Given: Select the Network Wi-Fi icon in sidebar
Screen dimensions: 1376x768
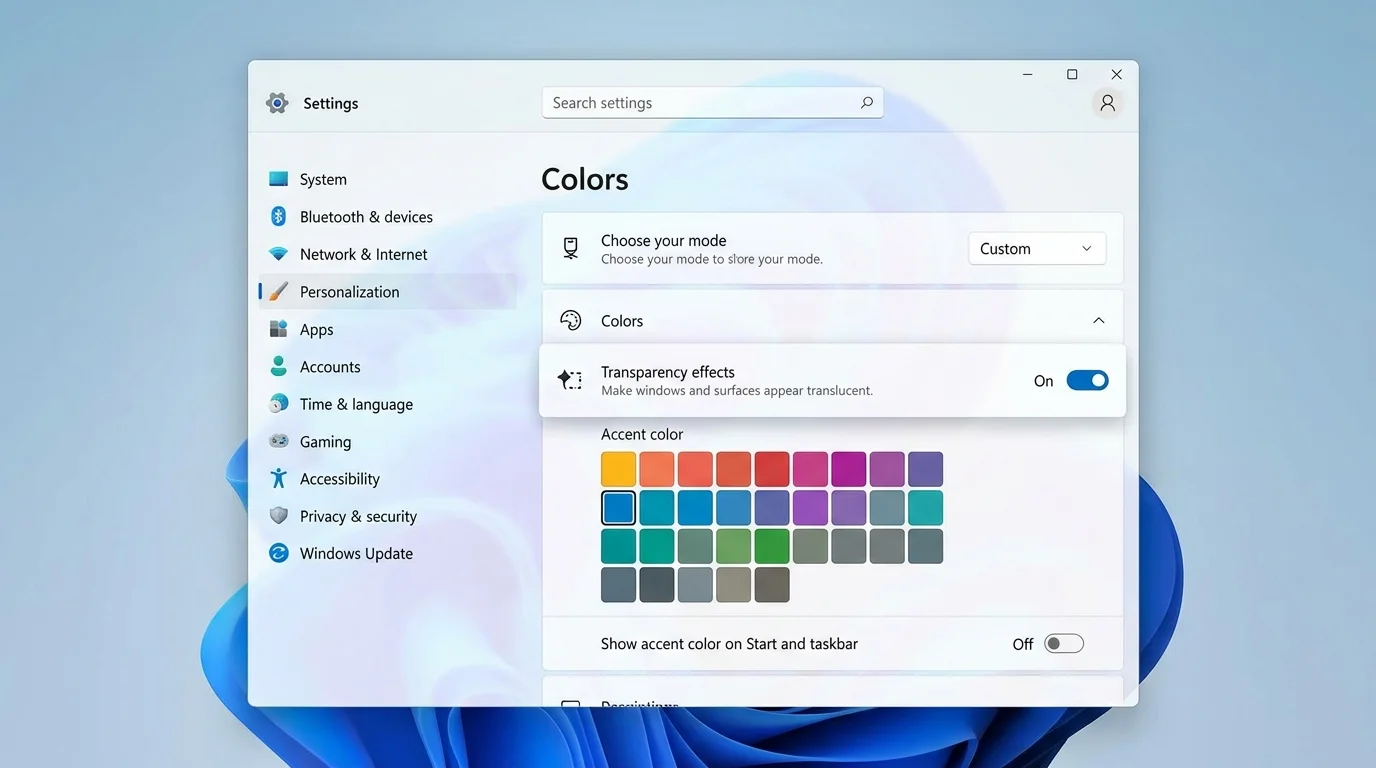Looking at the screenshot, I should [x=279, y=254].
